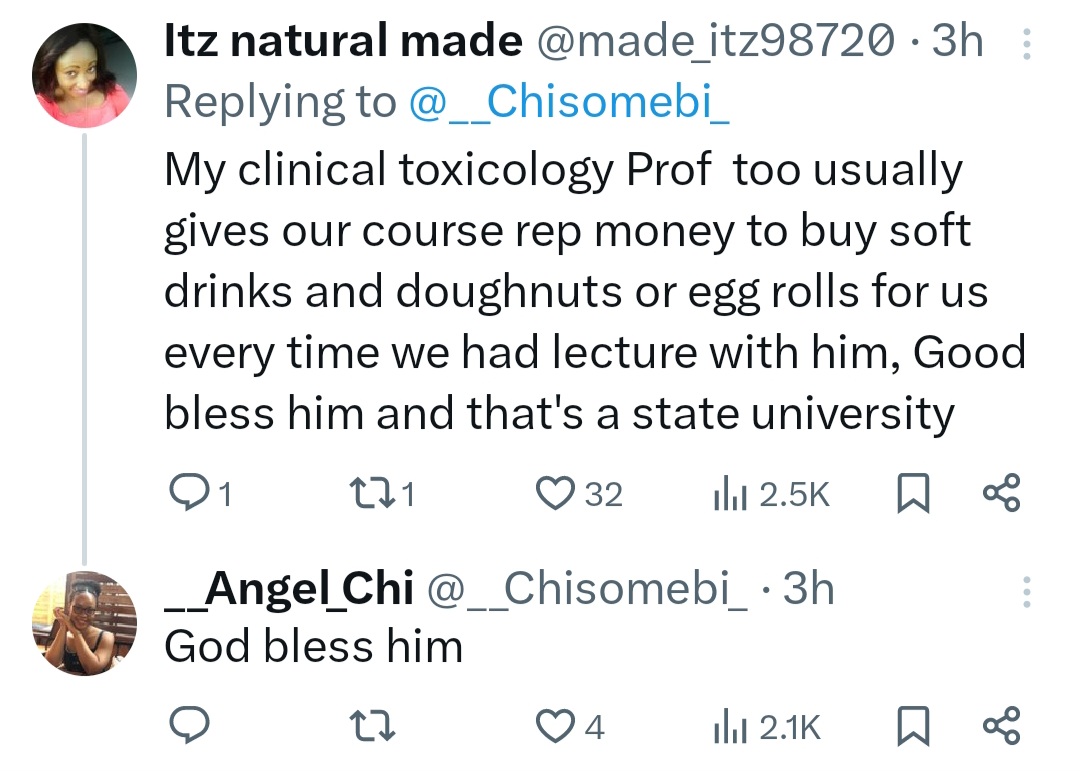Image resolution: width=1080 pixels, height=771 pixels.
Task: Open __Angel_Chi's profile picture
Action: [84, 623]
